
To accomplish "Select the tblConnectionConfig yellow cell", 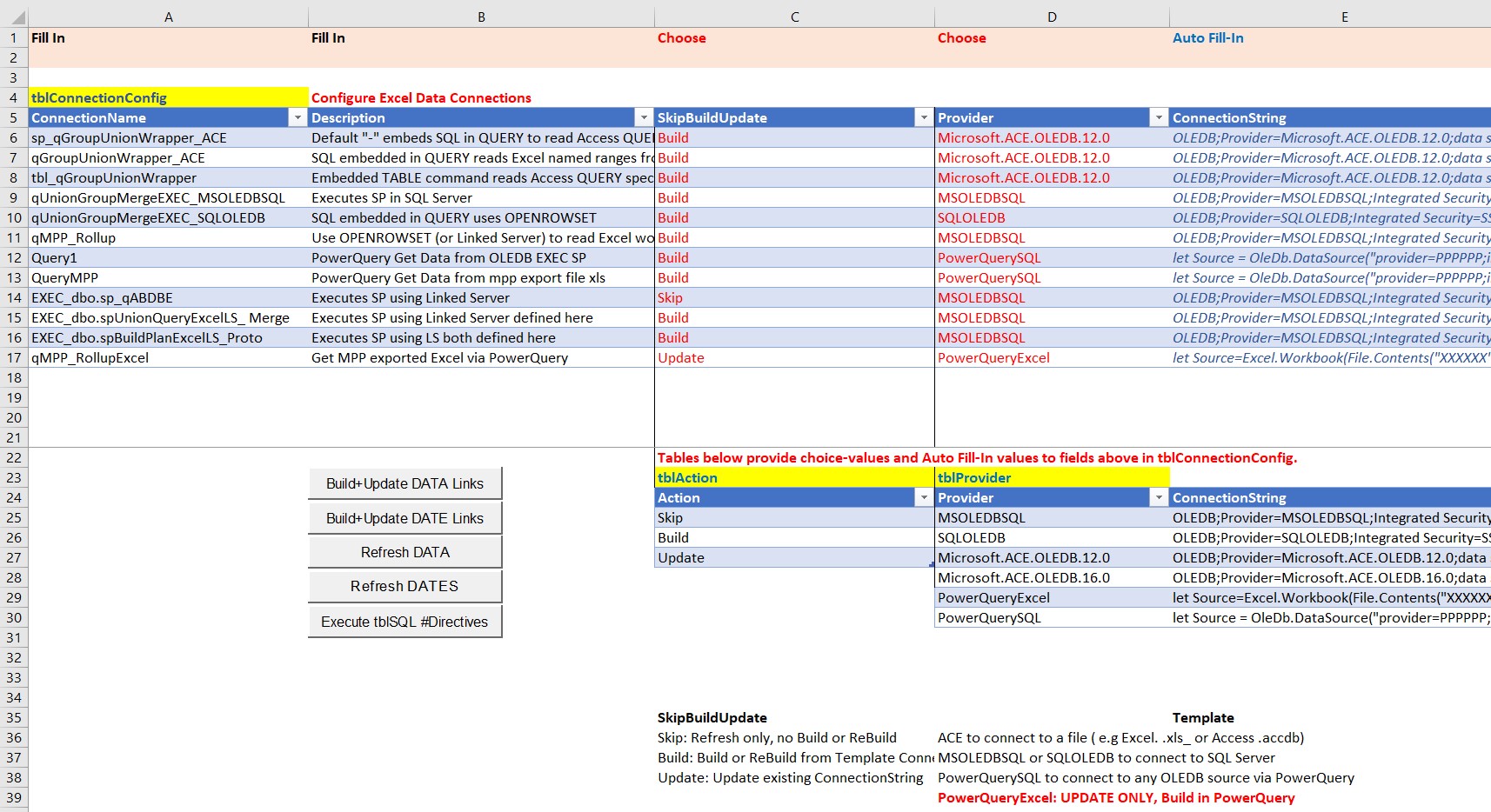I will (169, 97).
